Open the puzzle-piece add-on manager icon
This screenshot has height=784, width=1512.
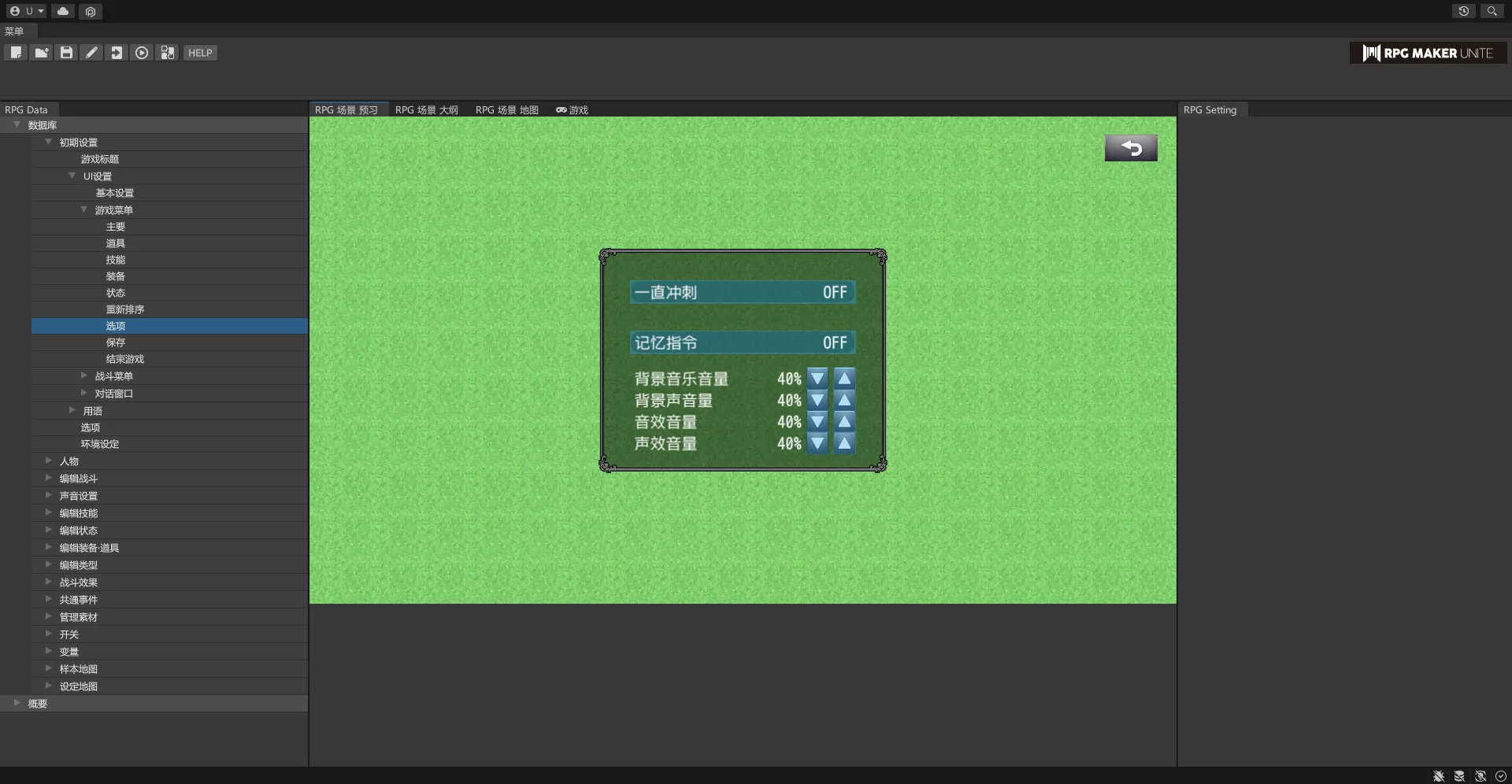click(167, 53)
